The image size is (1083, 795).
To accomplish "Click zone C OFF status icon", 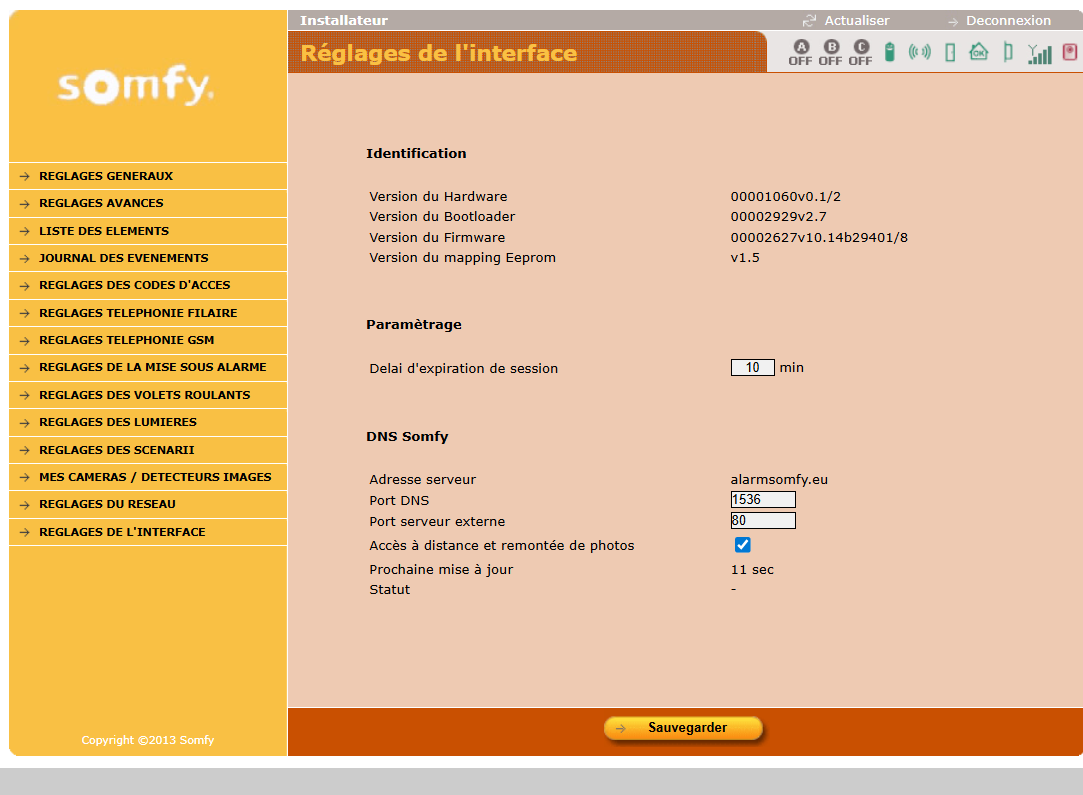I will pyautogui.click(x=861, y=52).
